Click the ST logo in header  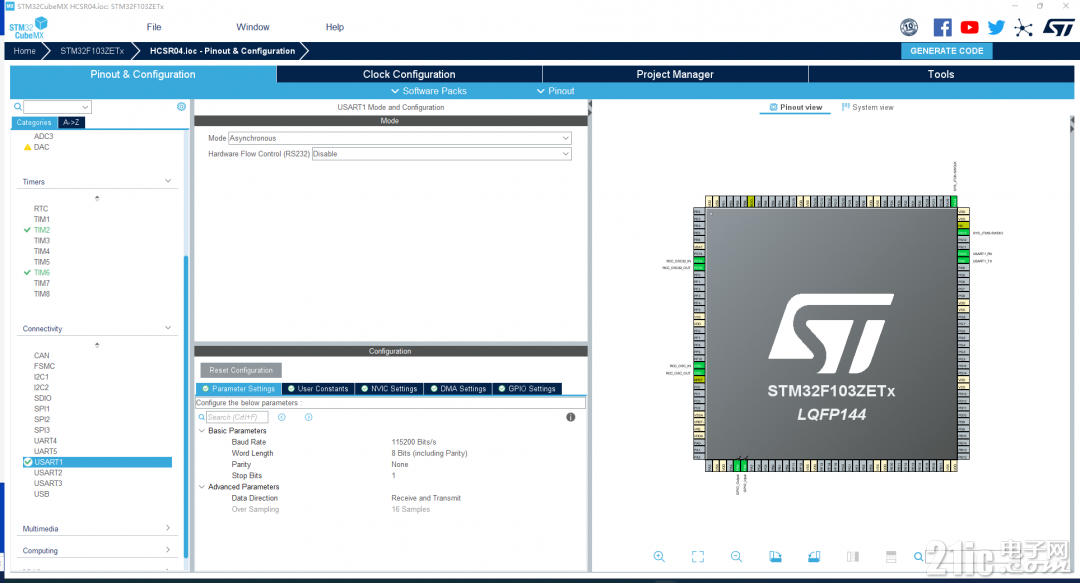(1058, 28)
